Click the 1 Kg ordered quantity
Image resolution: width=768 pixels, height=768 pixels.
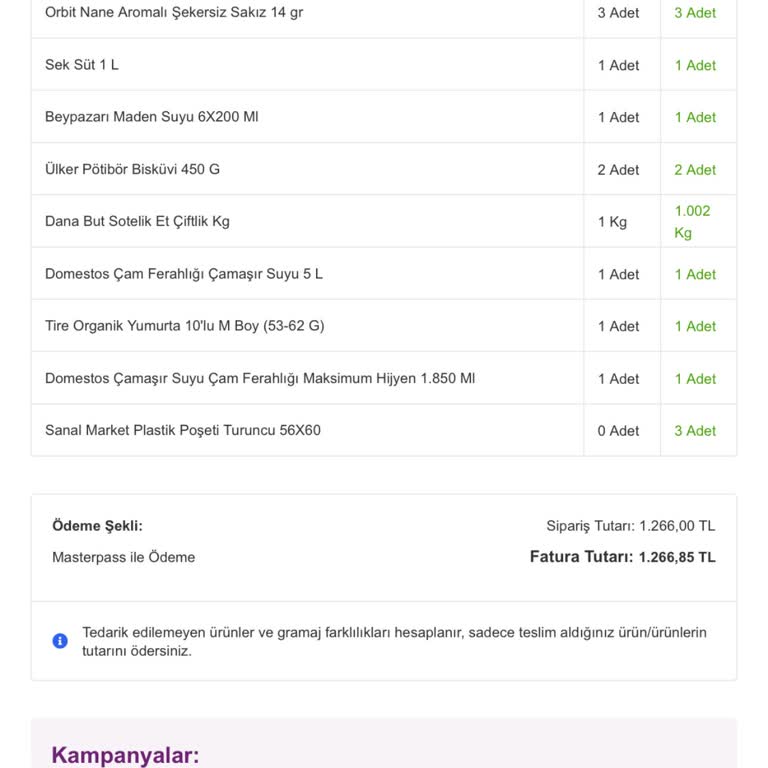click(x=612, y=222)
